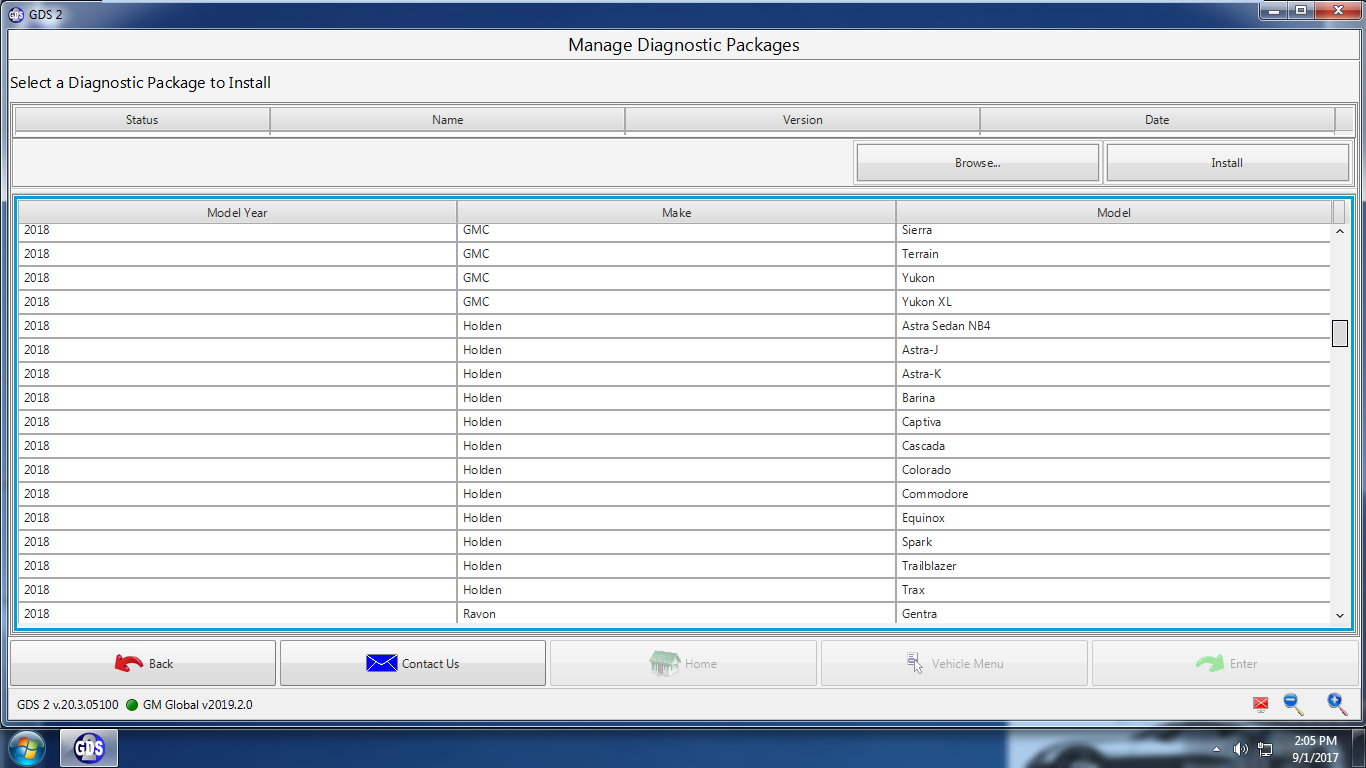Click the zoom in magnifier icon
The width and height of the screenshot is (1366, 768).
click(1337, 704)
